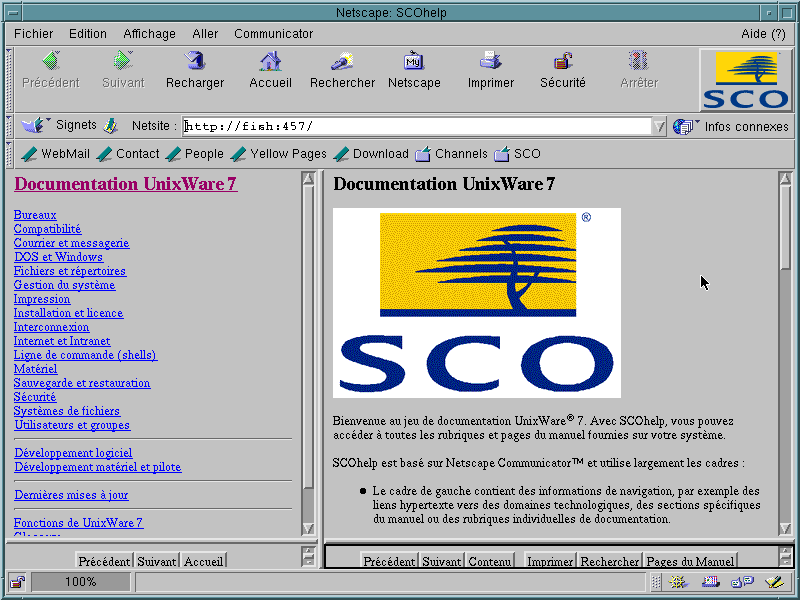Click the large SCO logo image
The width and height of the screenshot is (800, 600).
[477, 303]
